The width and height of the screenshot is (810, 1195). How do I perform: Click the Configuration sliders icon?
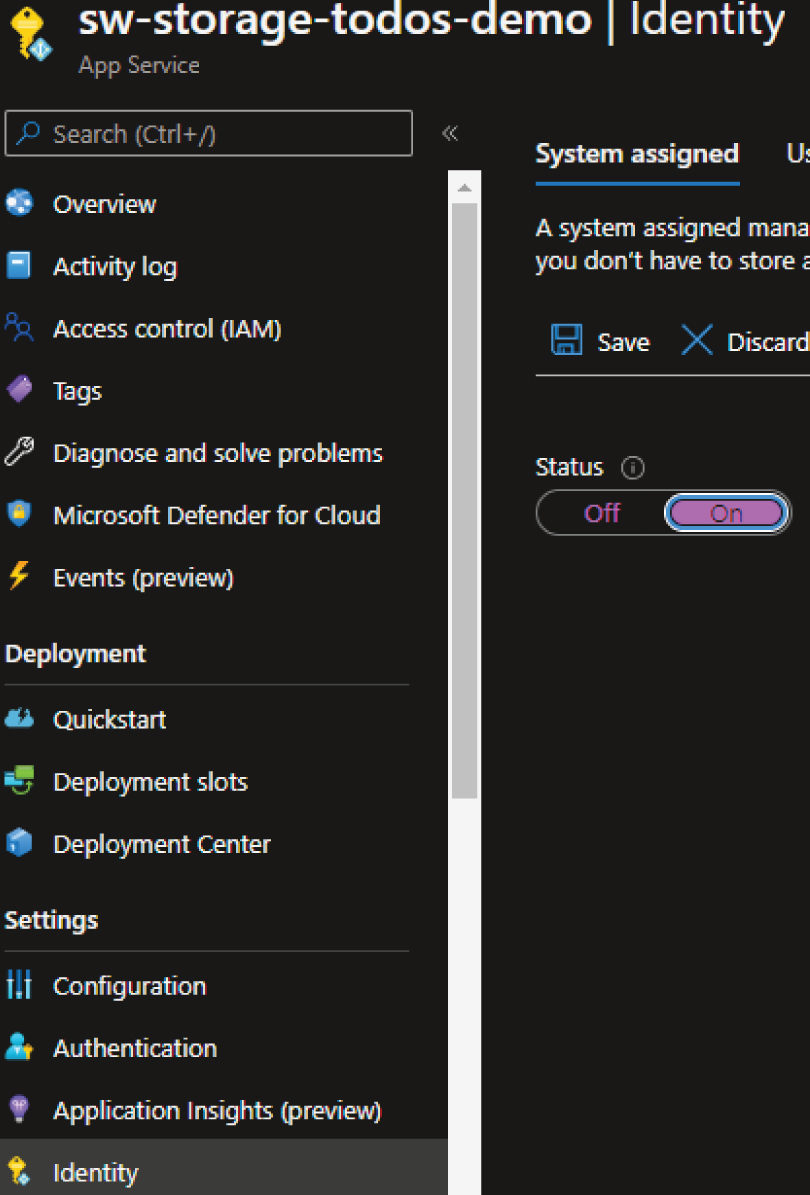(x=18, y=985)
